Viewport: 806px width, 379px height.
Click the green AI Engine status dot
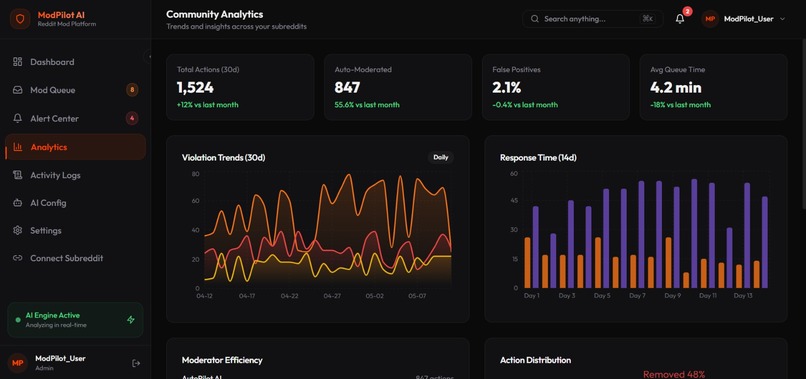18,320
